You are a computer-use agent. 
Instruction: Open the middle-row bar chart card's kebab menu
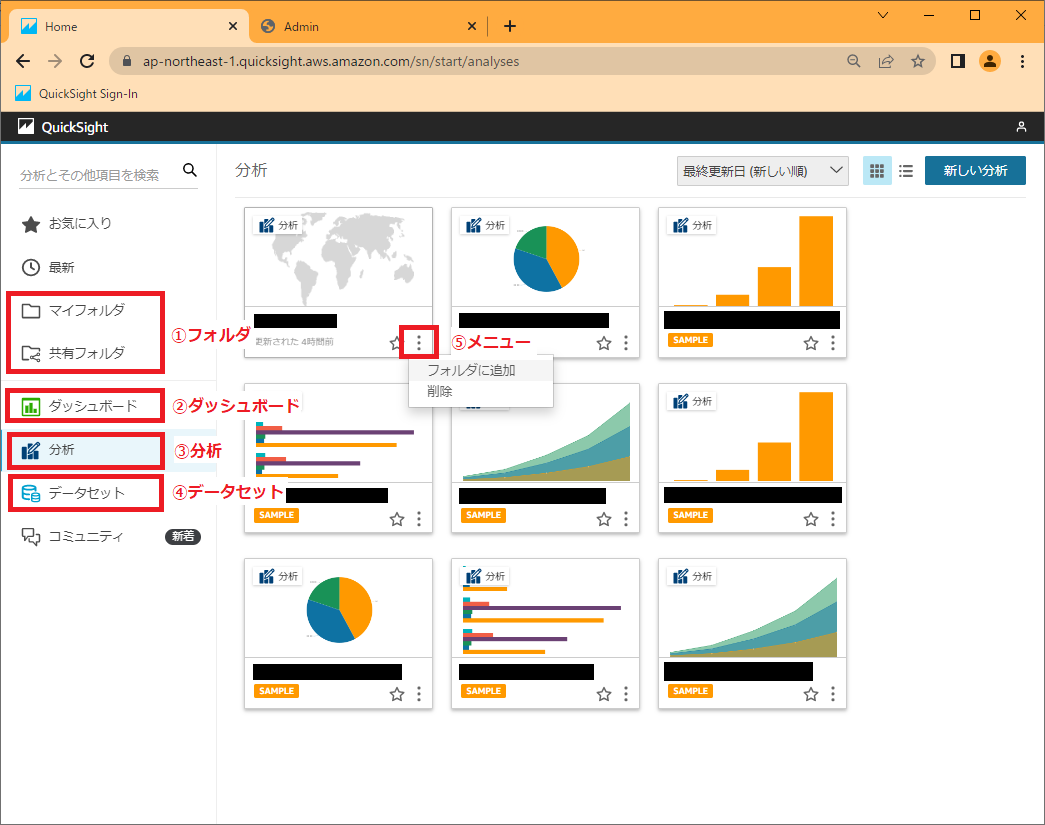[833, 518]
